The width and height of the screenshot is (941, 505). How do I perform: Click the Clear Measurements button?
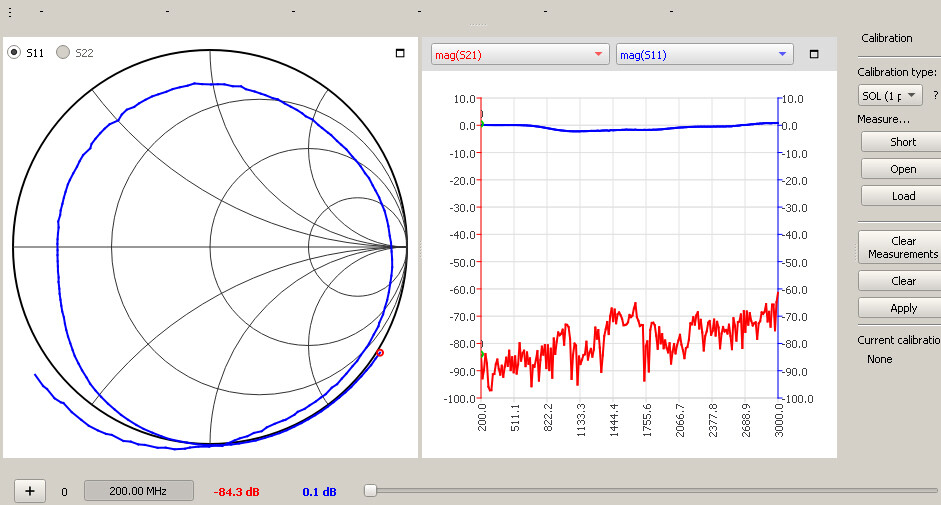(x=901, y=247)
